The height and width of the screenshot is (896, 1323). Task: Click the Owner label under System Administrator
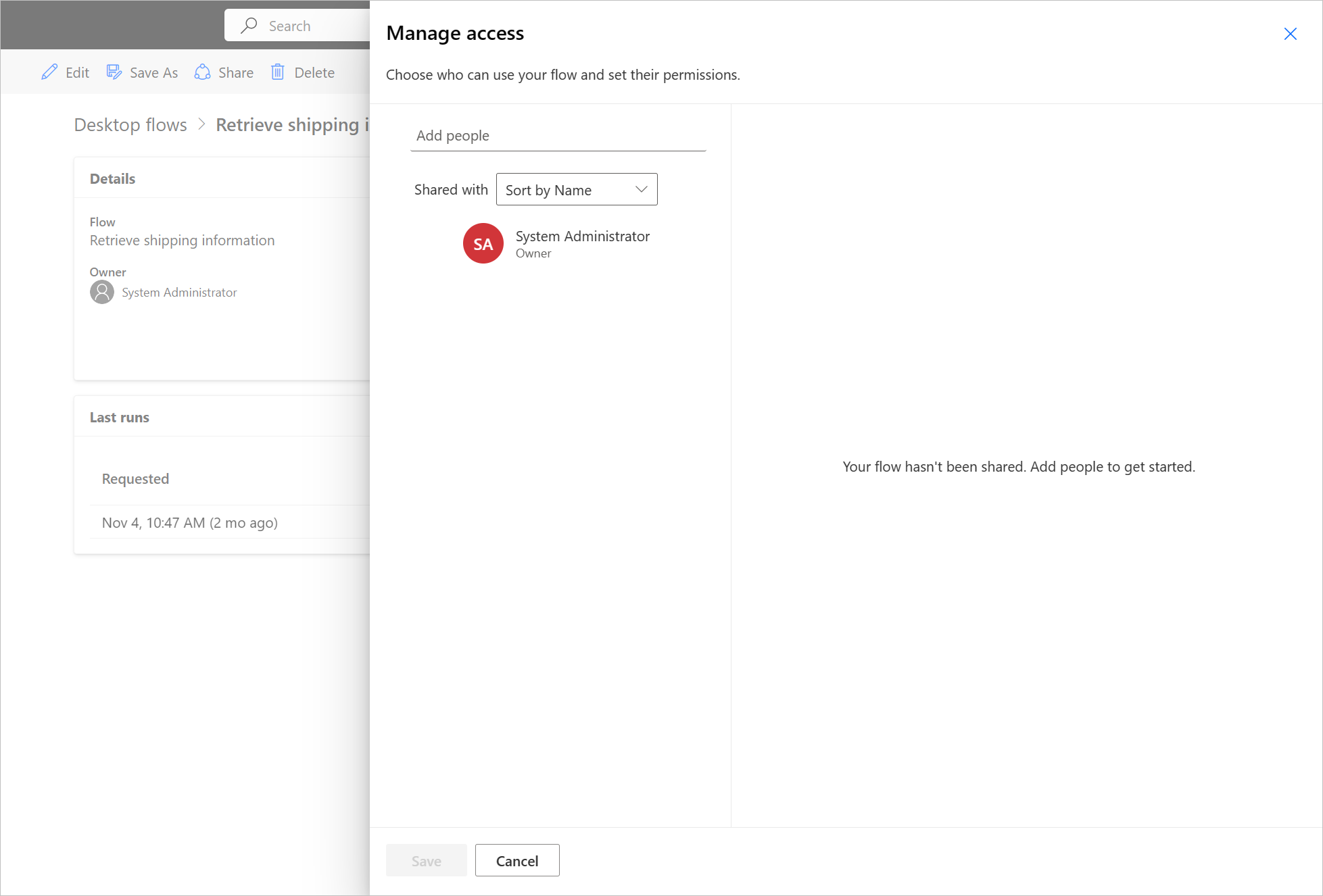[x=533, y=254]
